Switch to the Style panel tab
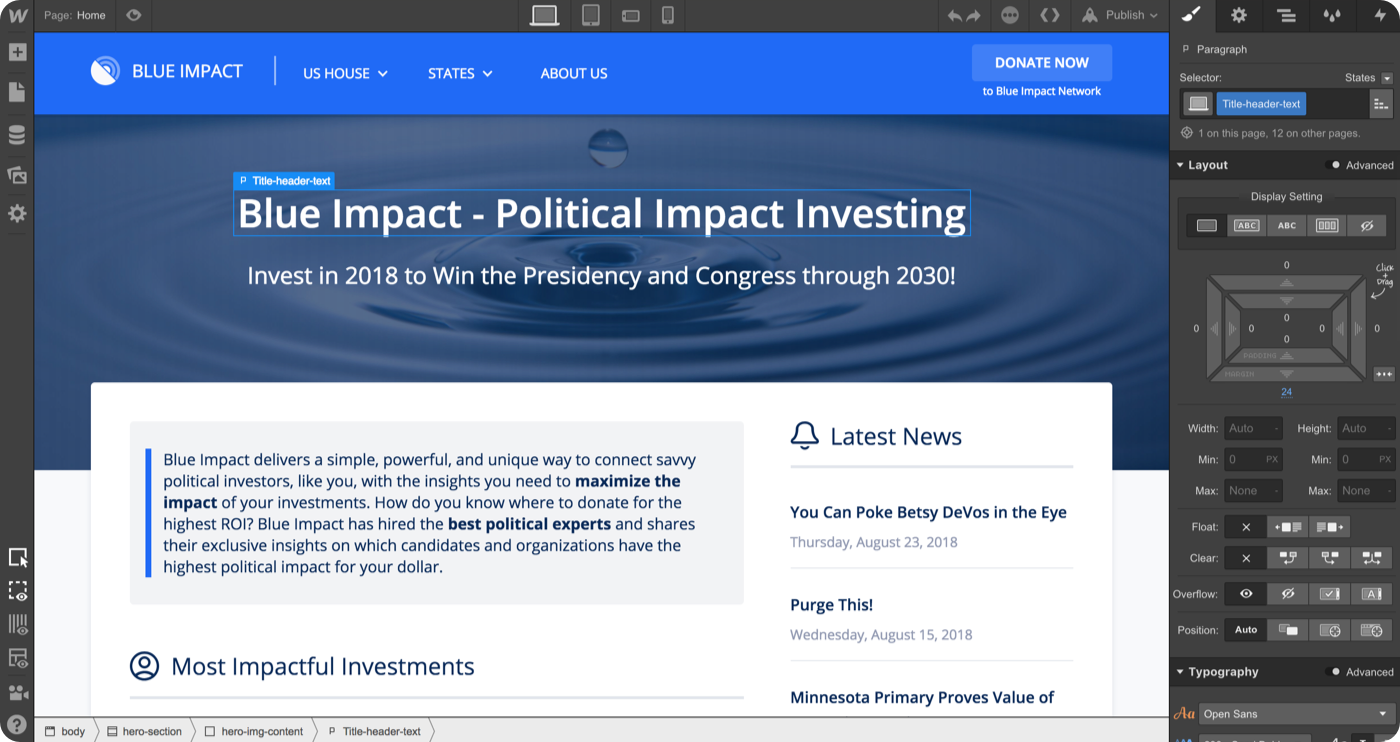The image size is (1400, 742). pos(1191,15)
